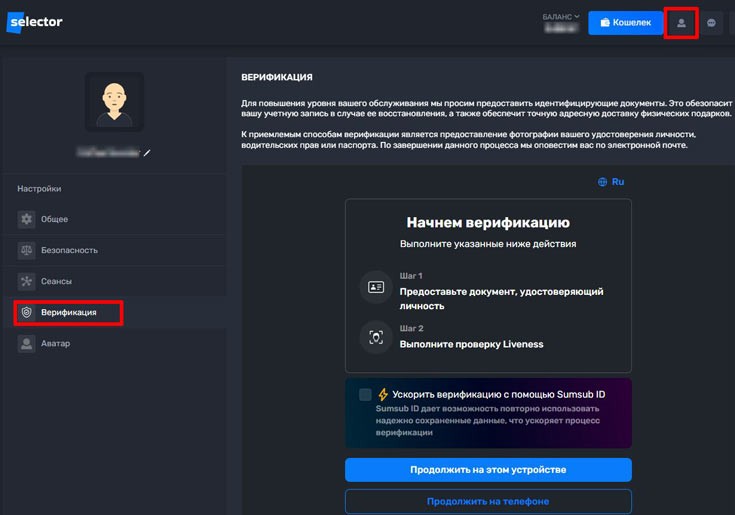Image resolution: width=735 pixels, height=515 pixels.
Task: Click Продолжить на телефоне button
Action: pyautogui.click(x=488, y=501)
